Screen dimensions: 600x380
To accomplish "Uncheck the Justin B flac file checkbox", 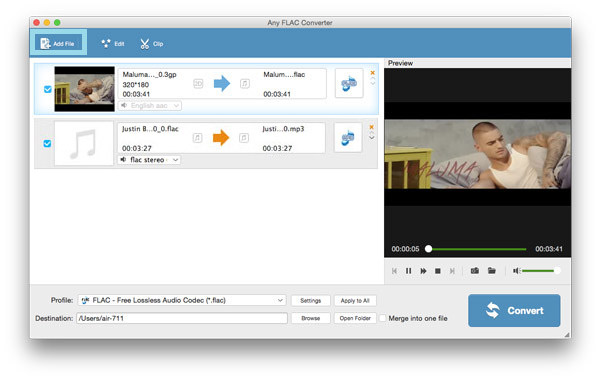I will (x=47, y=144).
